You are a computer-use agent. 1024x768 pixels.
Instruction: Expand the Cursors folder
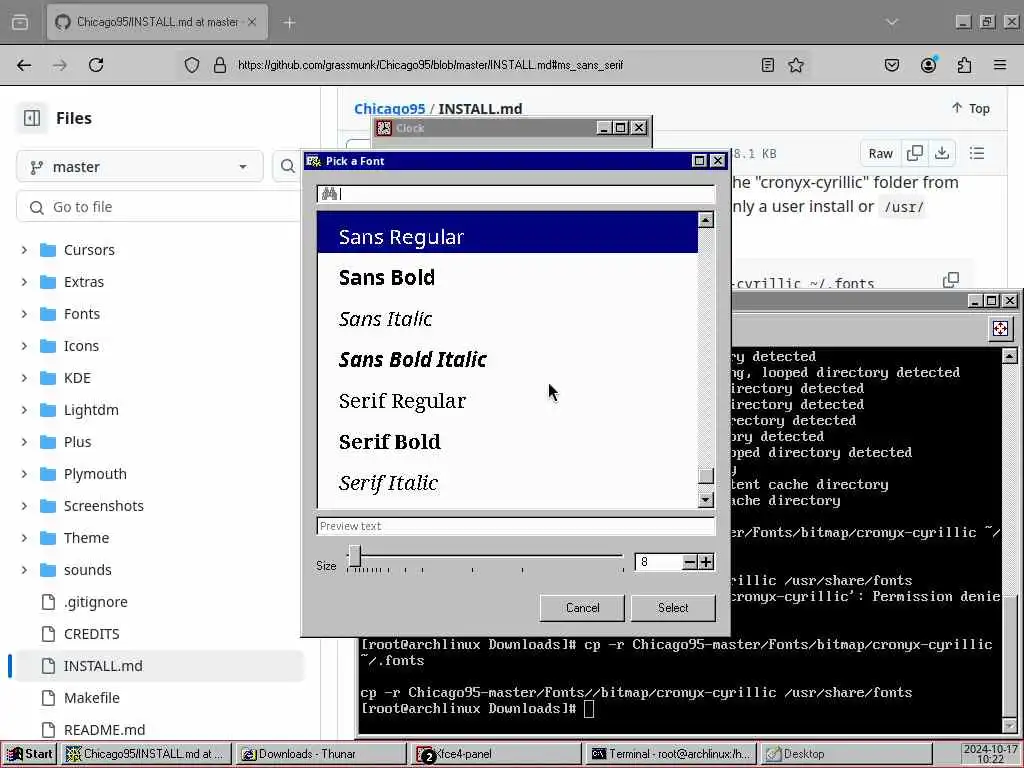[24, 250]
